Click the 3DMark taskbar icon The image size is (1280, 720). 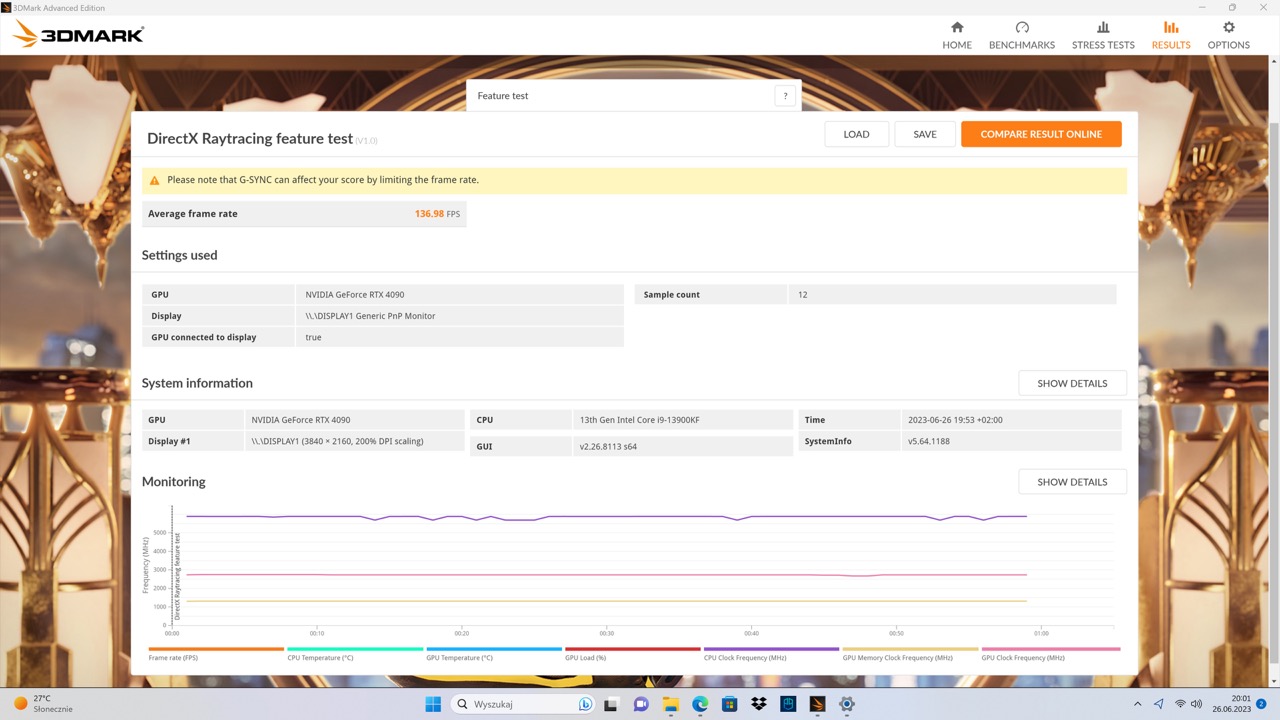817,704
